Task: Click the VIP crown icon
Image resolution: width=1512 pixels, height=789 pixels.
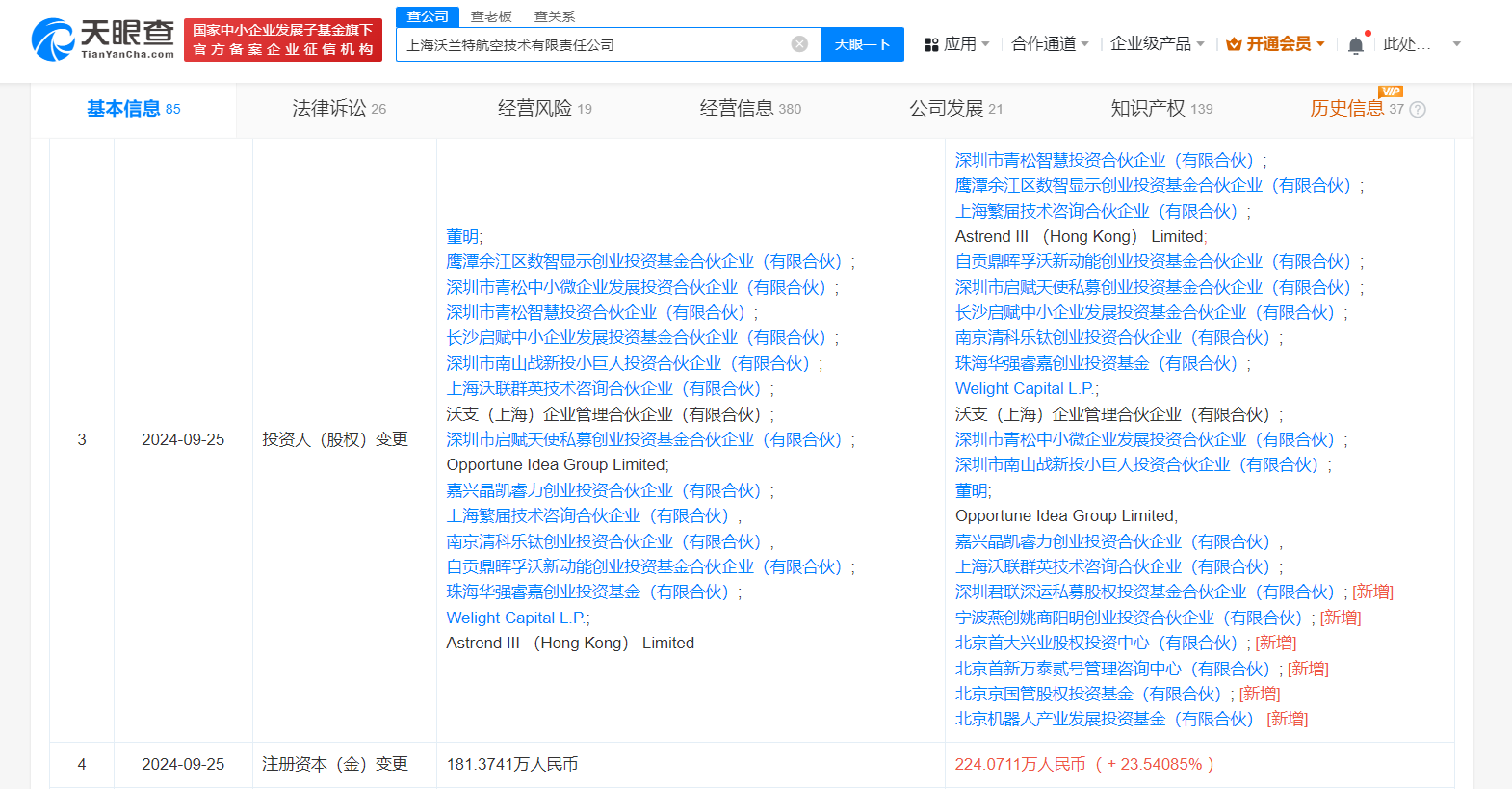Action: coord(1234,44)
